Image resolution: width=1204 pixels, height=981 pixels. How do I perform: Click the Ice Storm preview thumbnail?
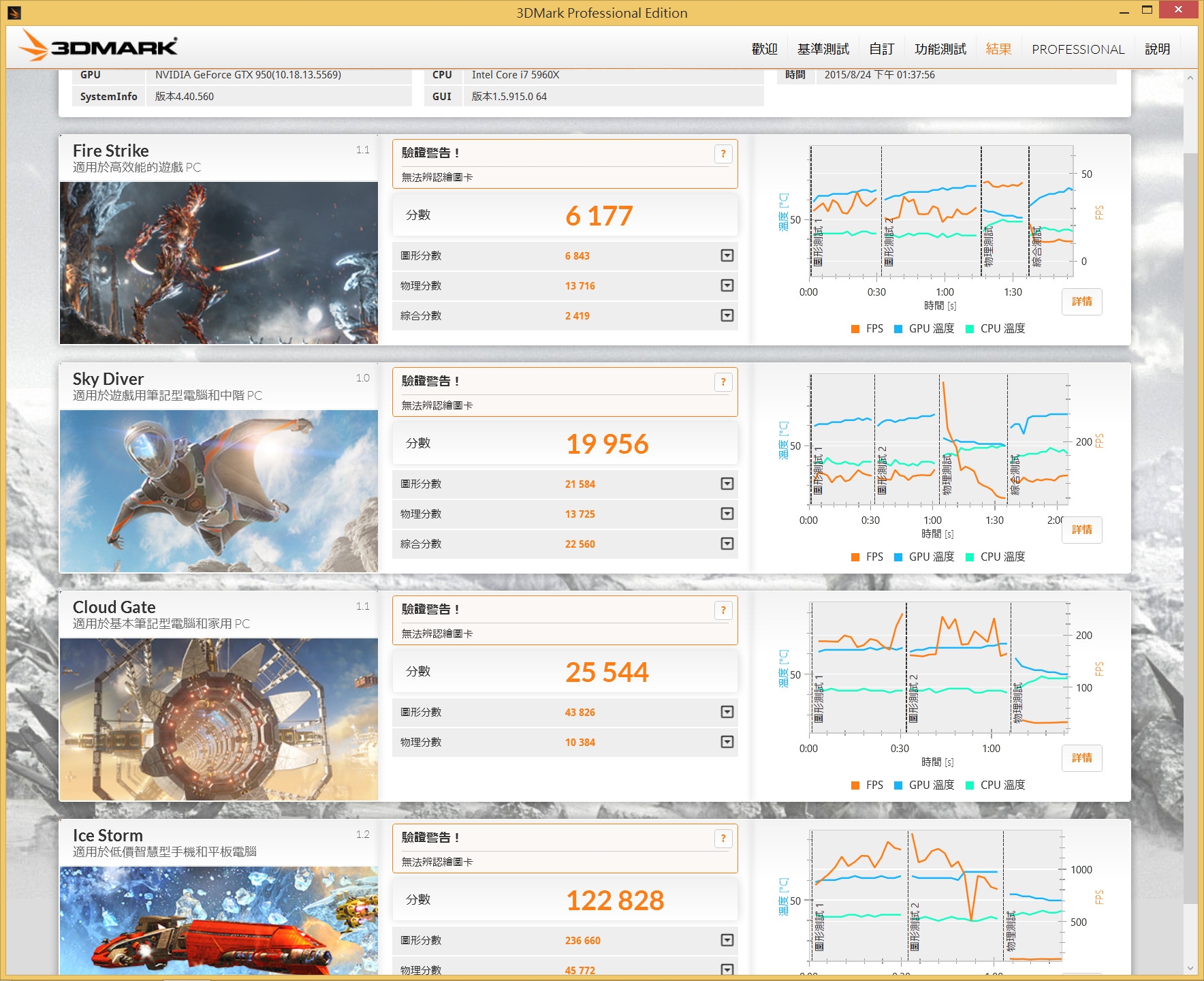pos(219,920)
